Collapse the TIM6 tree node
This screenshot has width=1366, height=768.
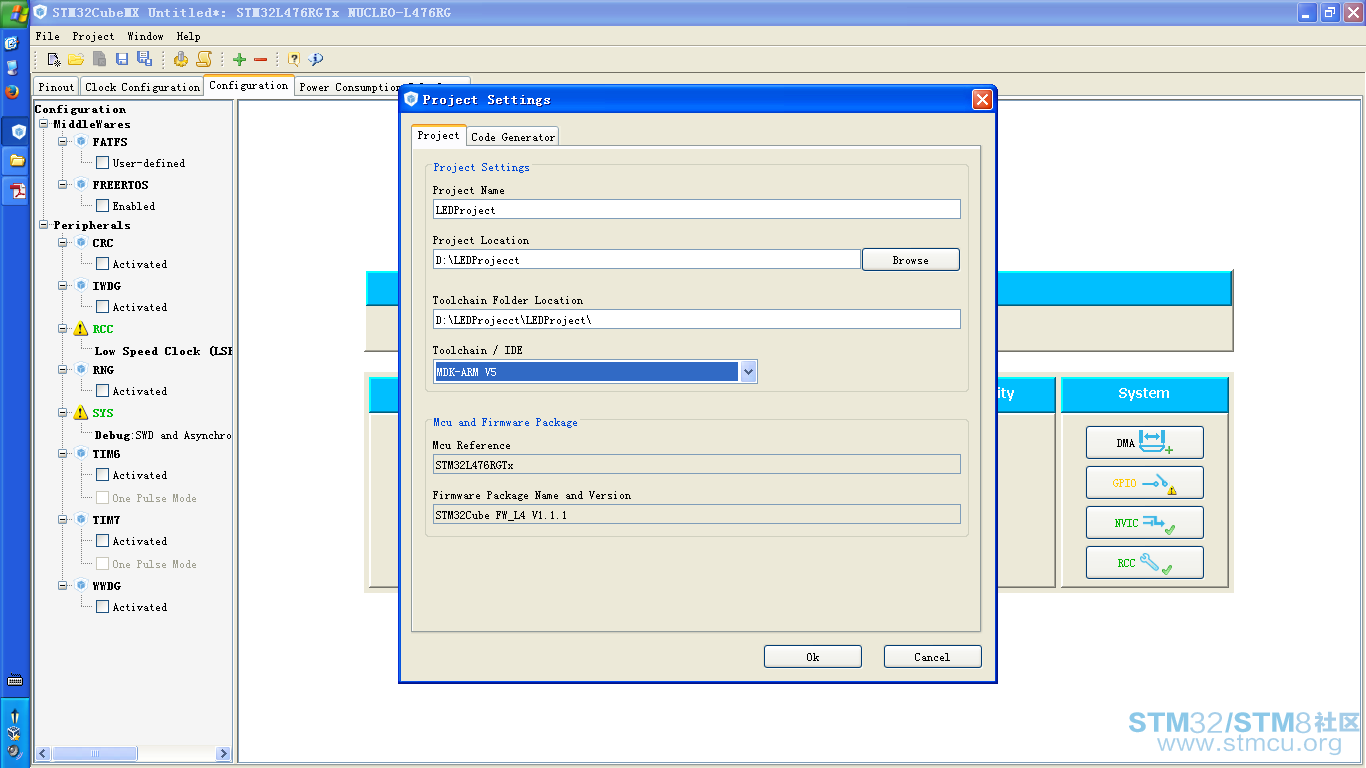tap(63, 454)
